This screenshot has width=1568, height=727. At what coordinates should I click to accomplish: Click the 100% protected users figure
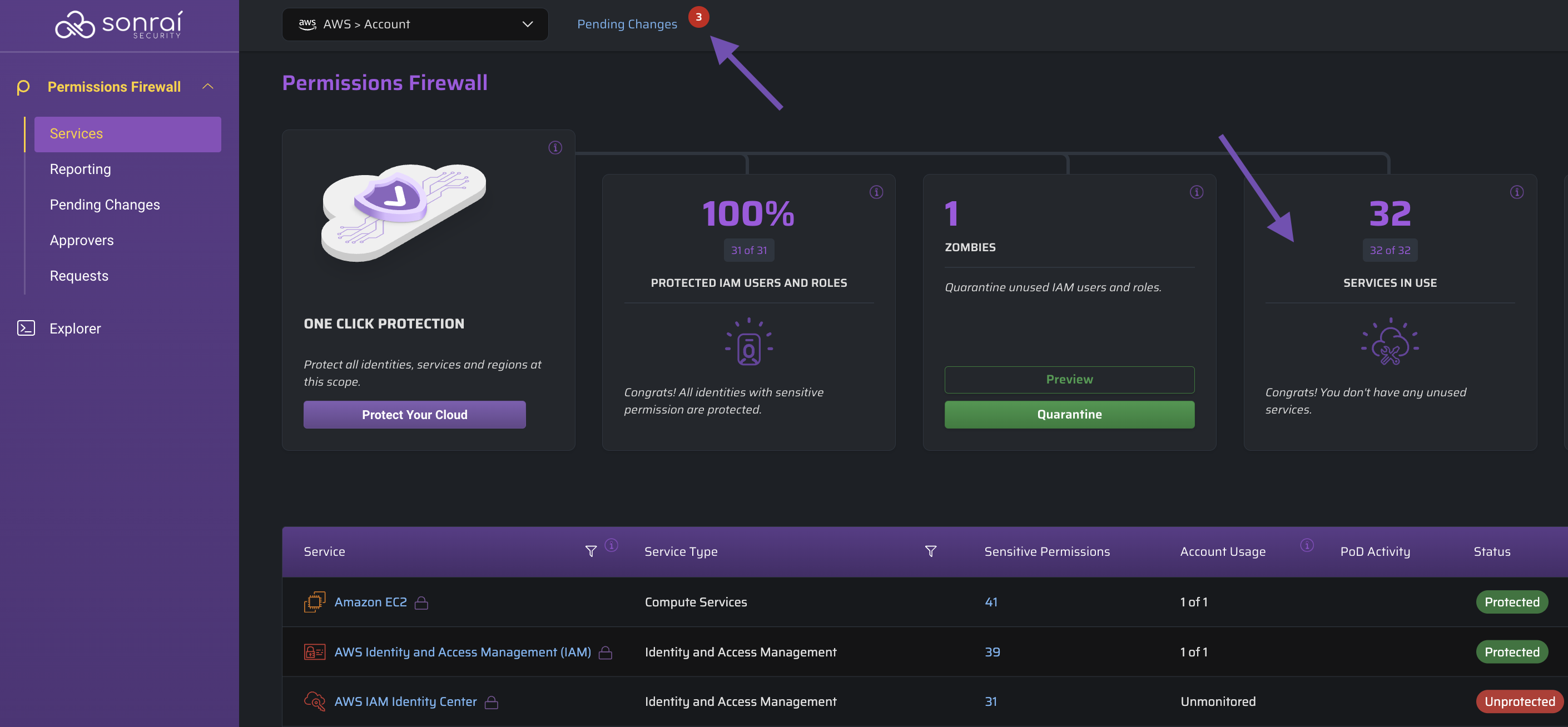(748, 213)
